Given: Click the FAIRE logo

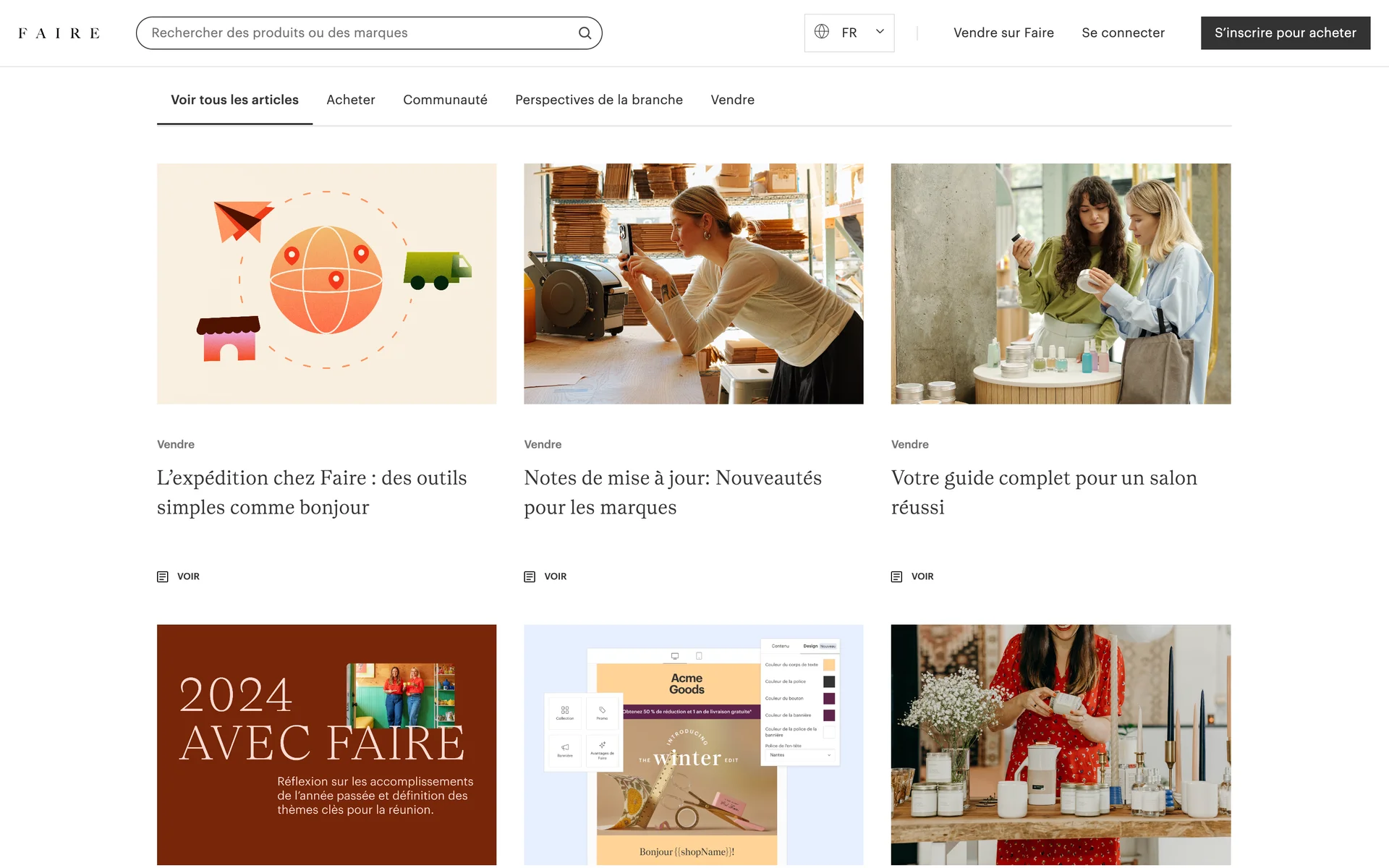Looking at the screenshot, I should click(59, 33).
